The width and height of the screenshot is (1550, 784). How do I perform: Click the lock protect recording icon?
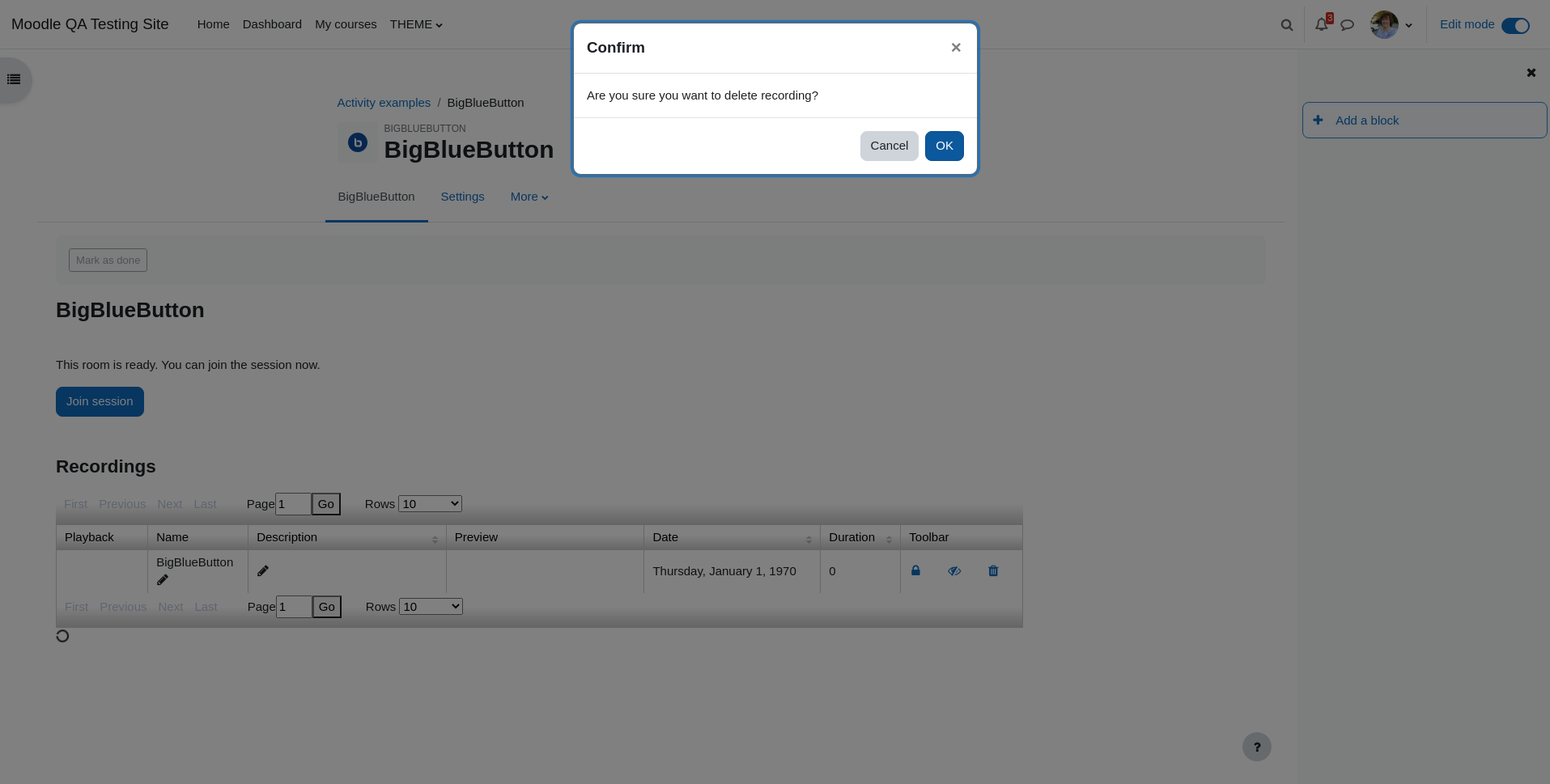point(915,570)
